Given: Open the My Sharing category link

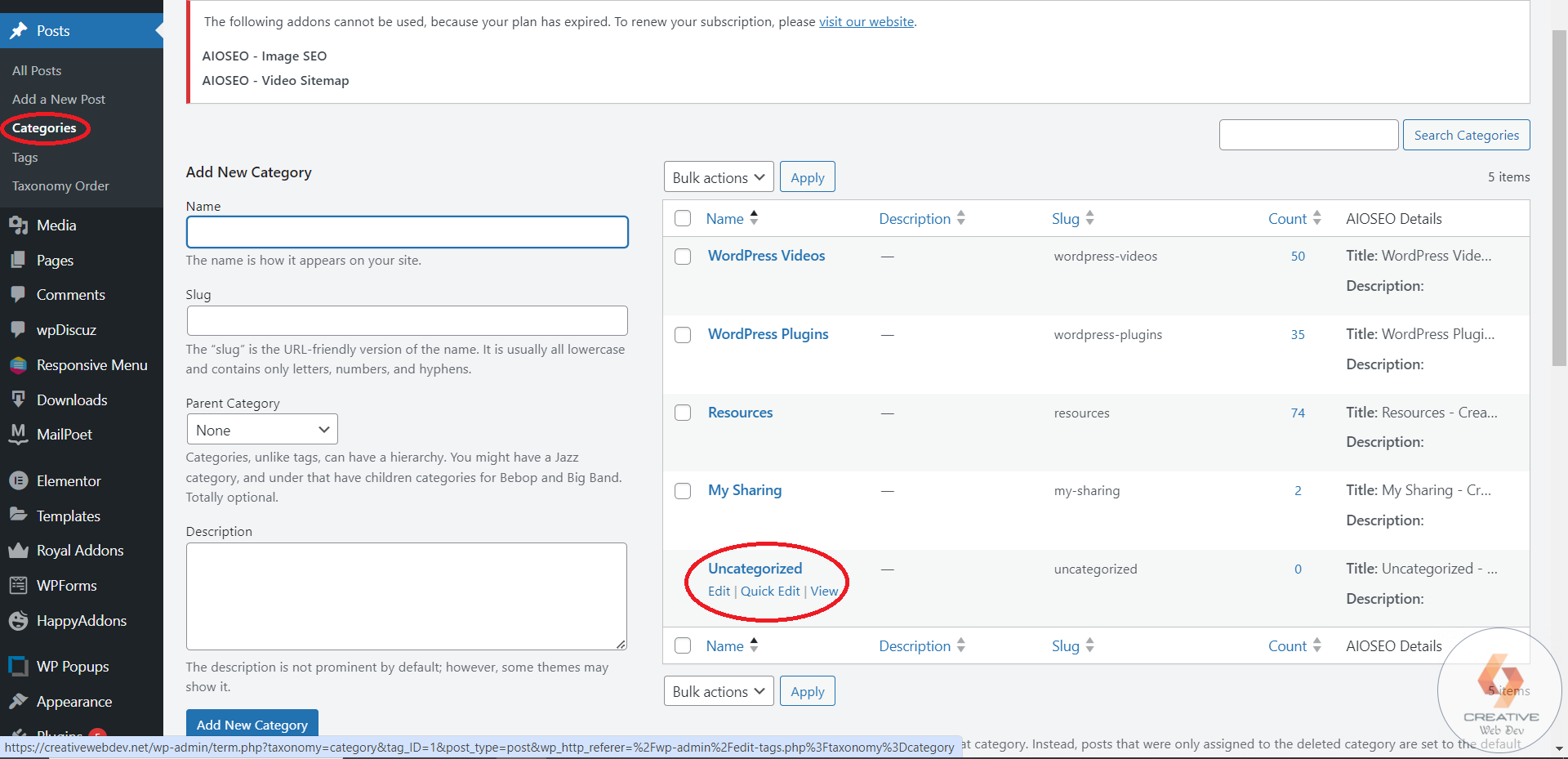Looking at the screenshot, I should click(745, 490).
